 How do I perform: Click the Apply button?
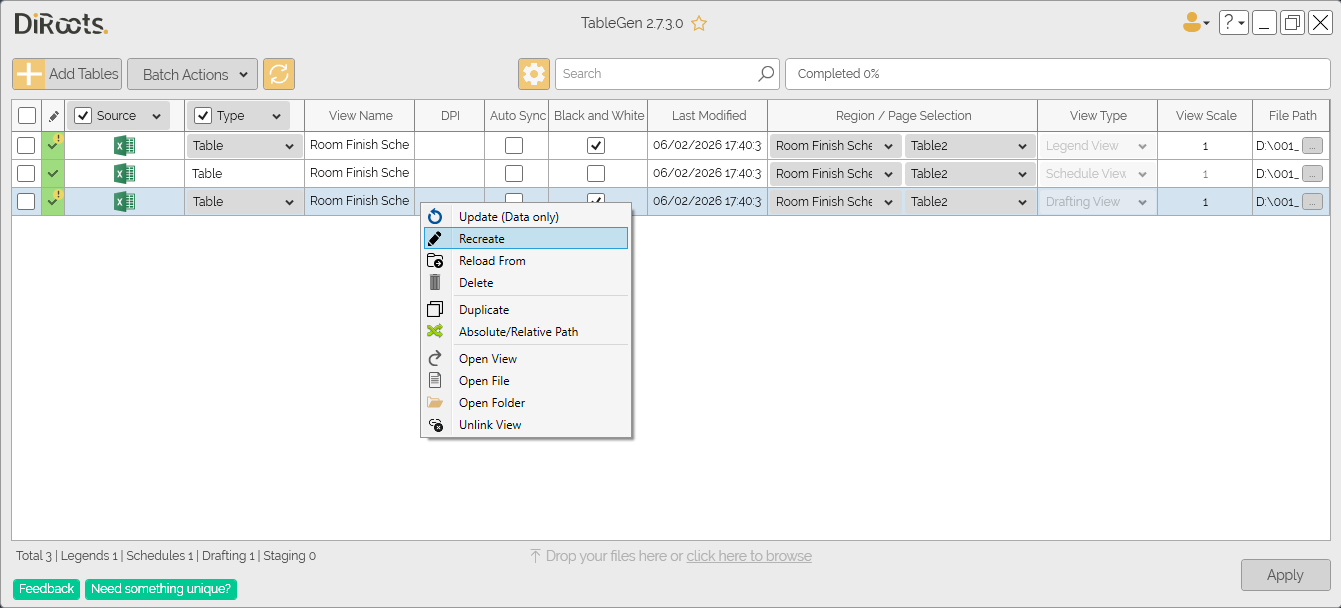point(1285,575)
